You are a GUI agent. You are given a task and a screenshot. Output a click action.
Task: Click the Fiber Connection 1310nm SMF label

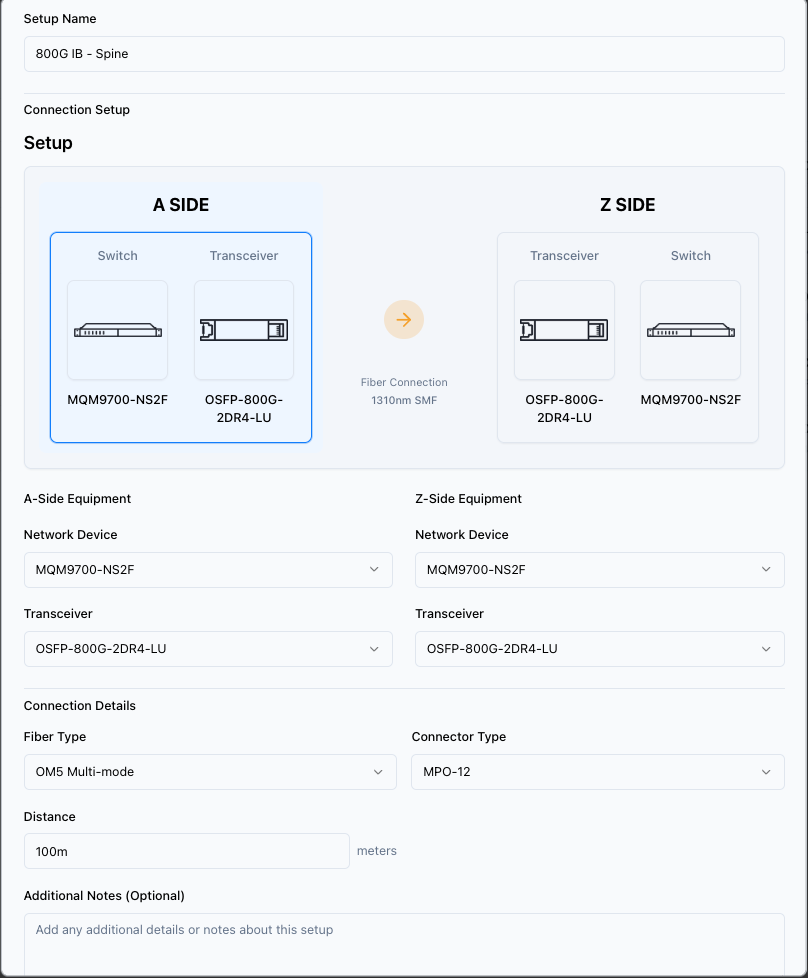pyautogui.click(x=404, y=390)
